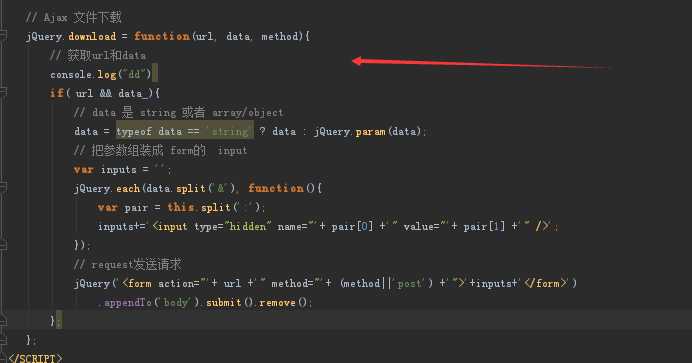Click 'param' in jQuery.param(data)
Screen dimensions: 692x363
[370, 131]
